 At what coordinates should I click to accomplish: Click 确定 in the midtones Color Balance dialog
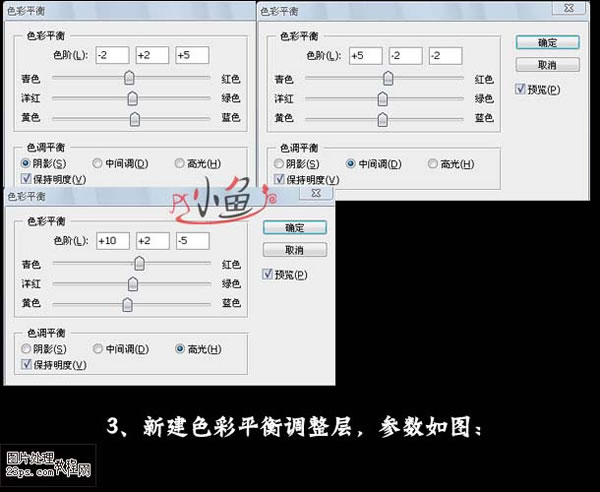click(547, 42)
